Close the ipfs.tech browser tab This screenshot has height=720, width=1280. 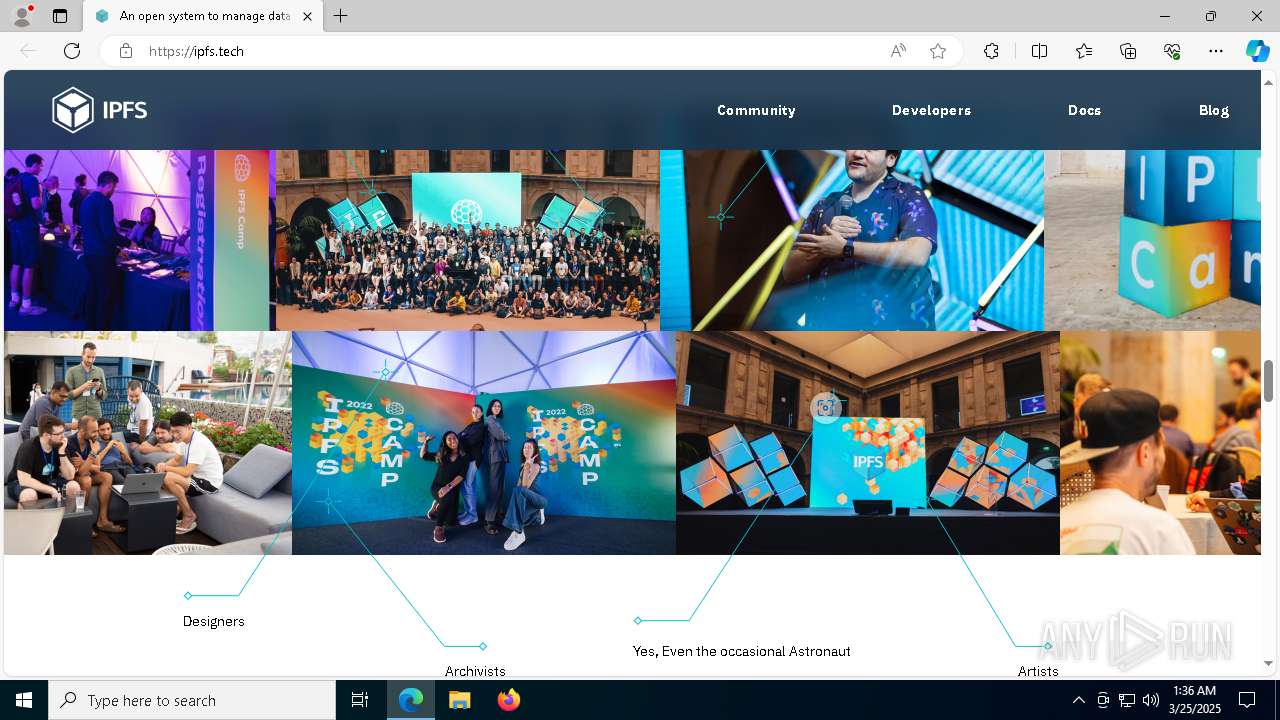click(x=307, y=16)
